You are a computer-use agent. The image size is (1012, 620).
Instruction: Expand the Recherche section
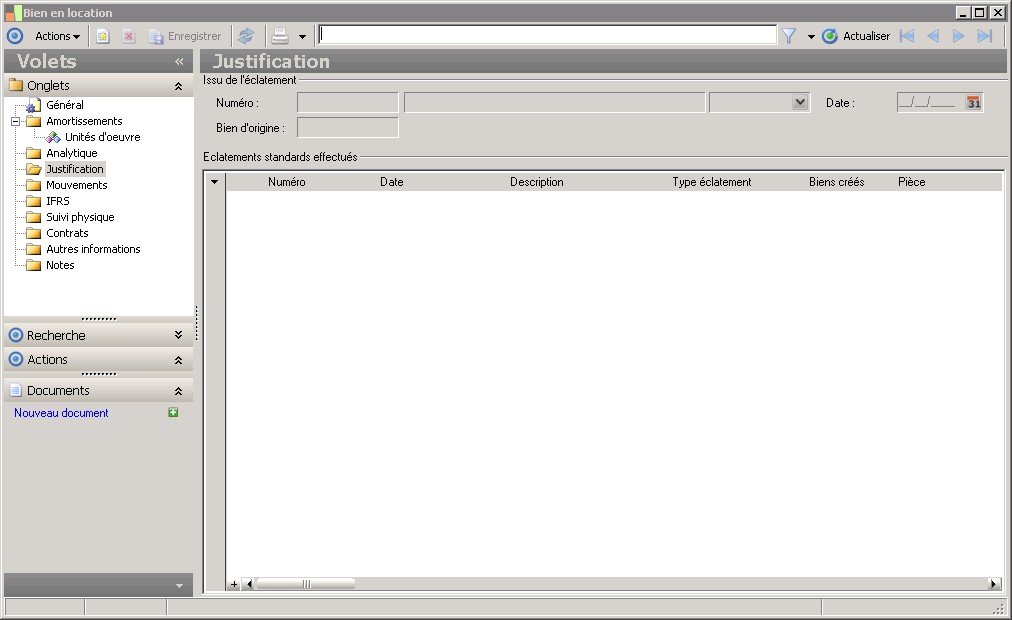pyautogui.click(x=178, y=335)
